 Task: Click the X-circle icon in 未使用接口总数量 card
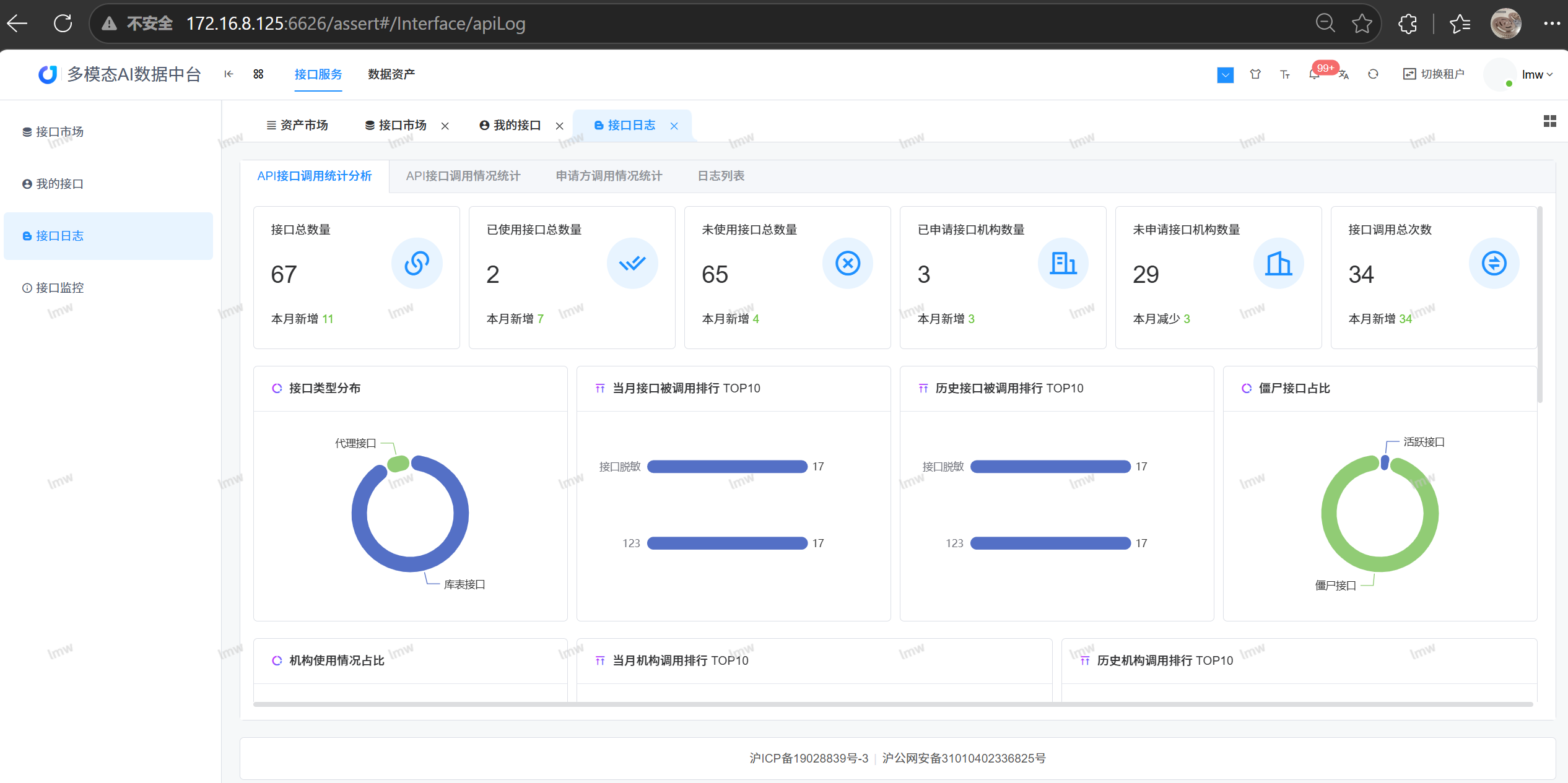pos(848,263)
